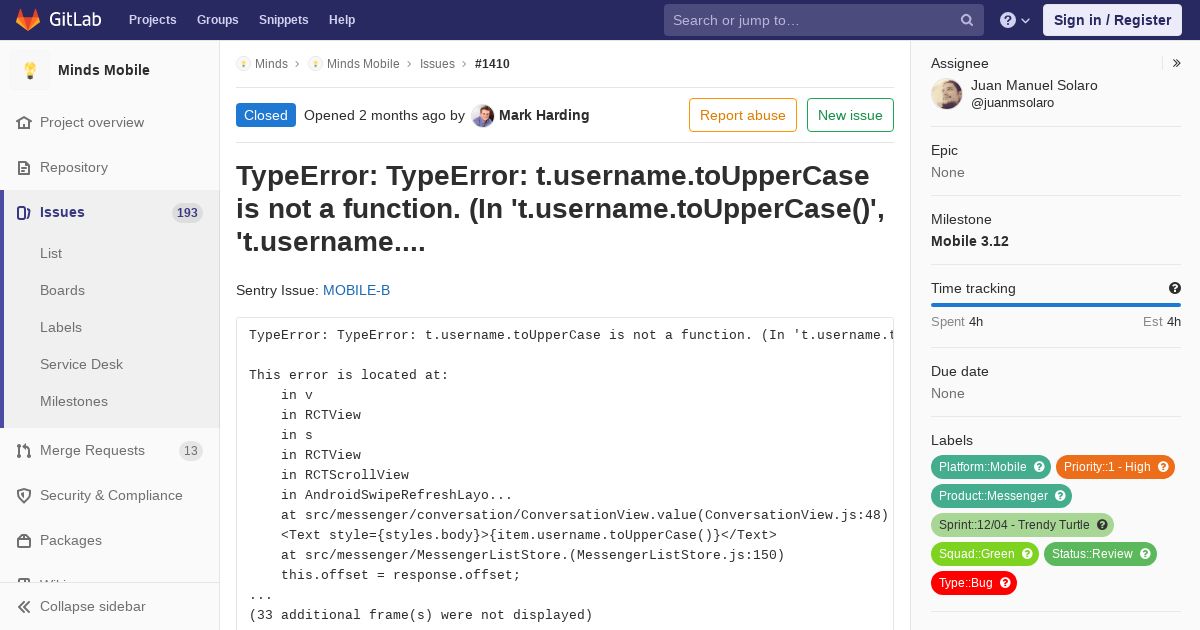This screenshot has height=630, width=1200.
Task: Collapse the right sidebar with double-arrow
Action: [x=1177, y=63]
